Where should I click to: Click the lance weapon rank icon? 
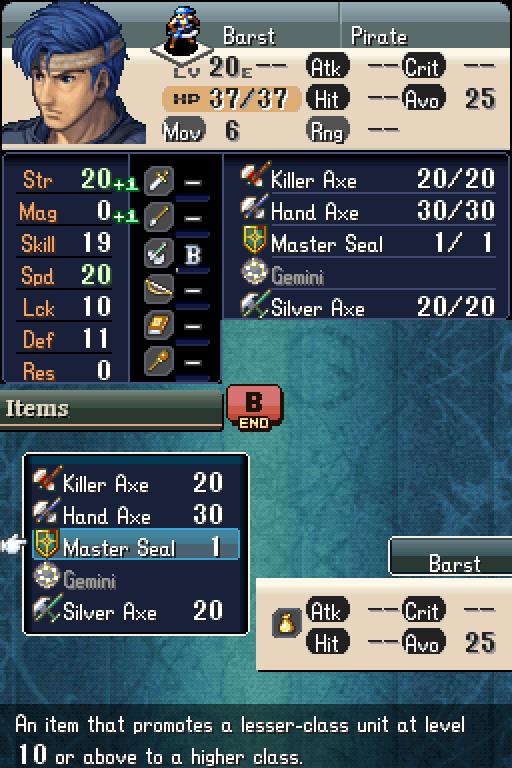(159, 217)
